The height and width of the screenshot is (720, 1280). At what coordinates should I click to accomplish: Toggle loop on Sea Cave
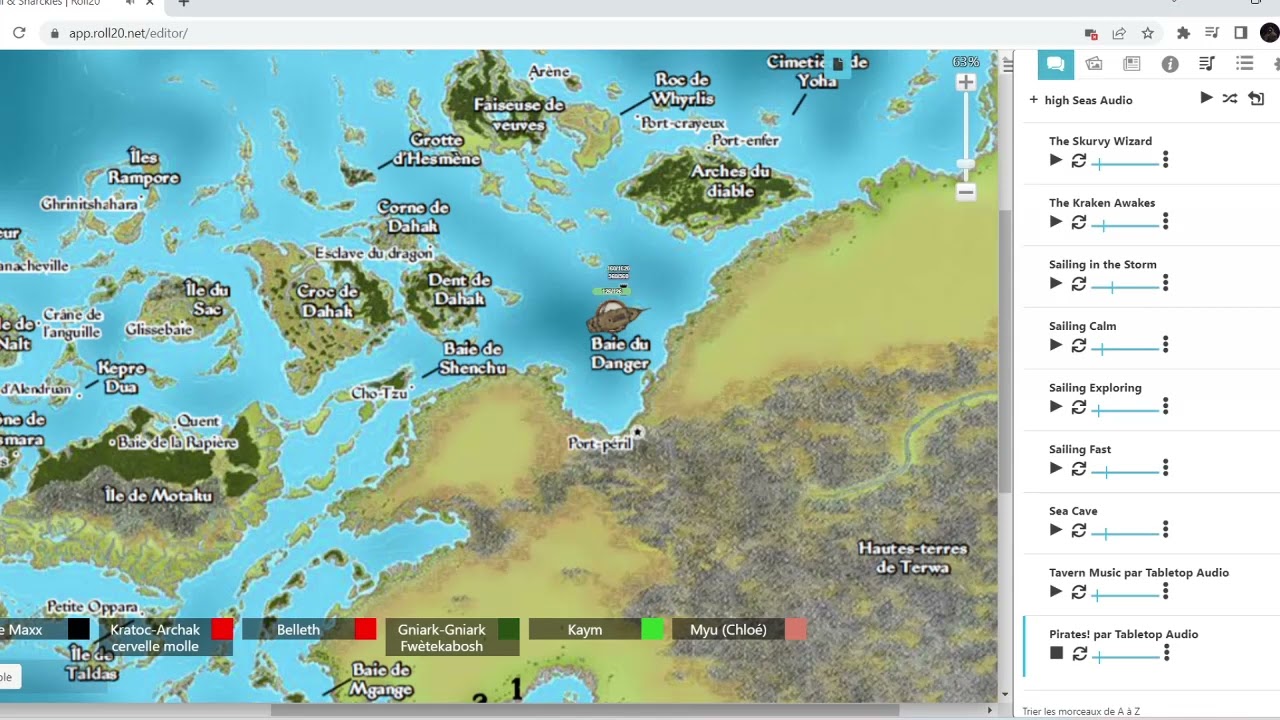tap(1079, 530)
